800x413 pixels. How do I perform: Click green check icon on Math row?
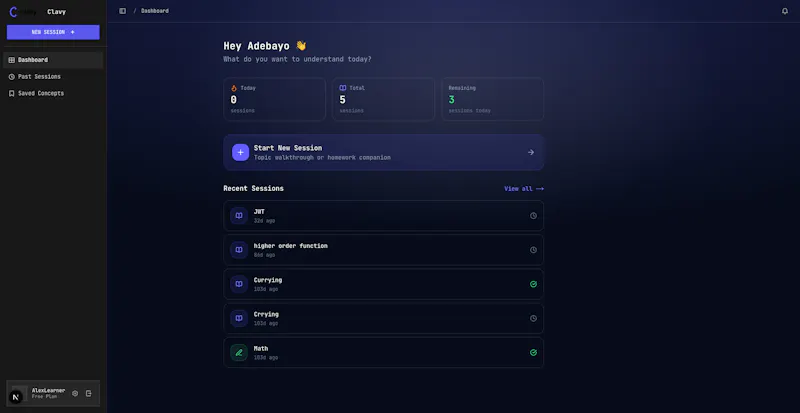click(533, 352)
